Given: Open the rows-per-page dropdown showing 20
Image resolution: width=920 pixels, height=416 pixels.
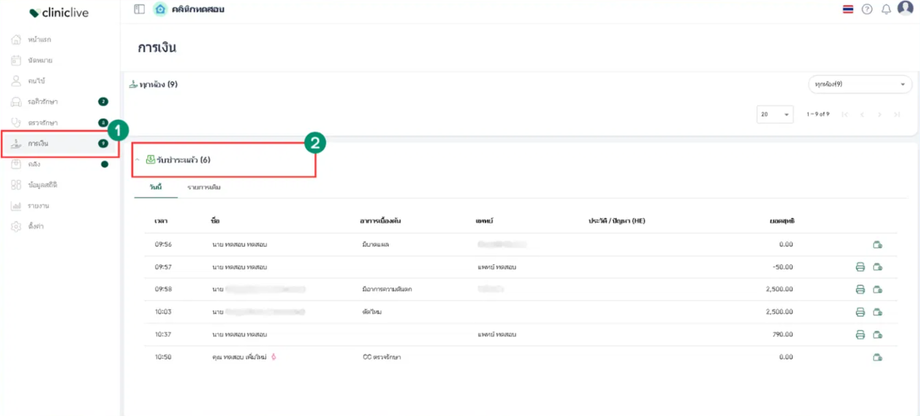Looking at the screenshot, I should tap(774, 115).
